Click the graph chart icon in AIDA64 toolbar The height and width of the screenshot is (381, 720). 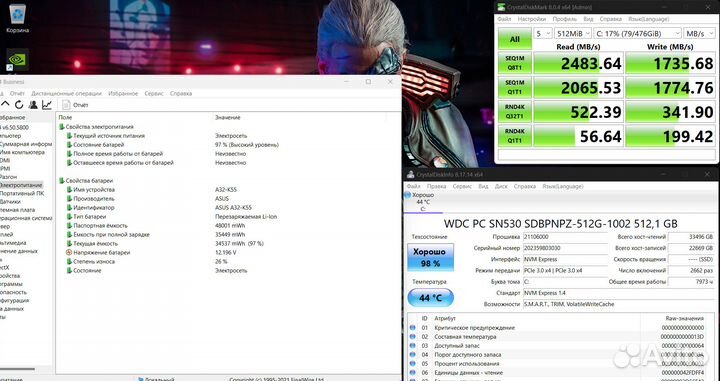(47, 105)
